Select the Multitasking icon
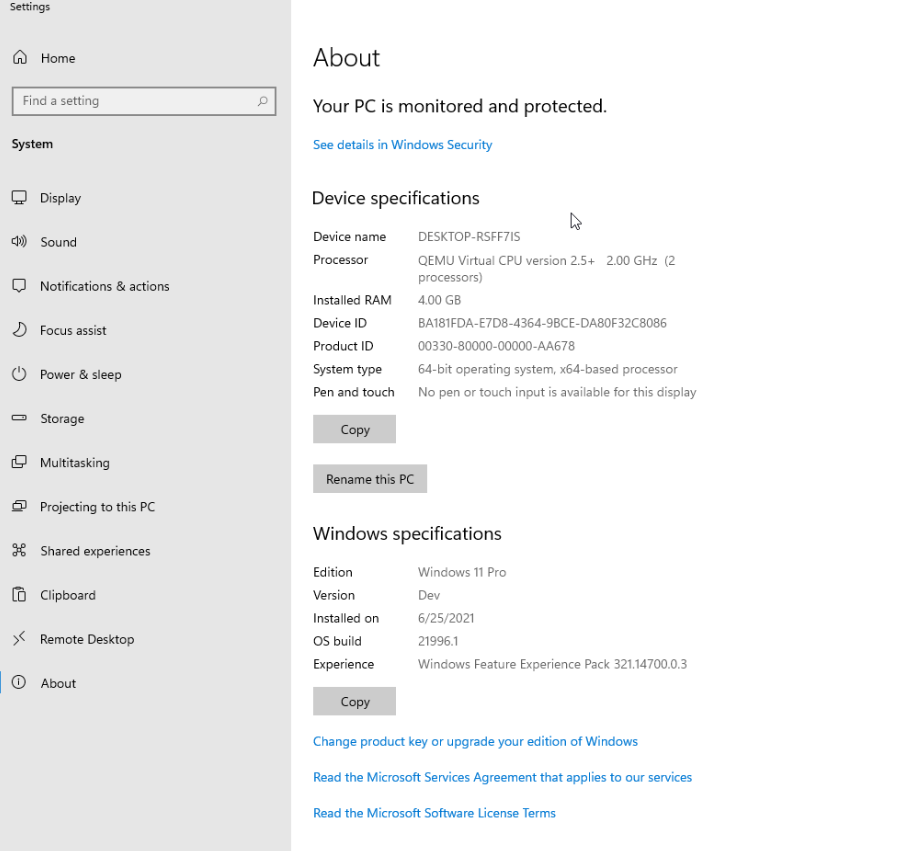The image size is (917, 851). 18,462
